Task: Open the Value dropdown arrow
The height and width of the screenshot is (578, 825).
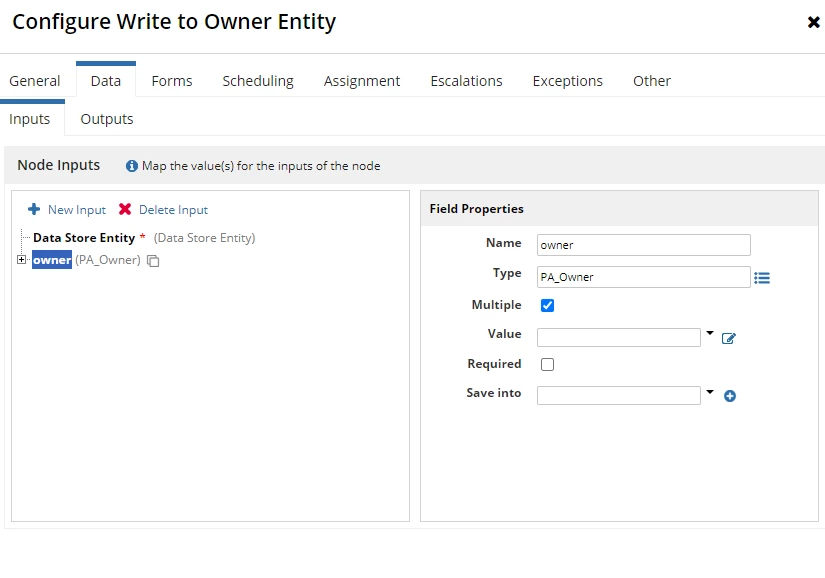Action: pos(710,333)
